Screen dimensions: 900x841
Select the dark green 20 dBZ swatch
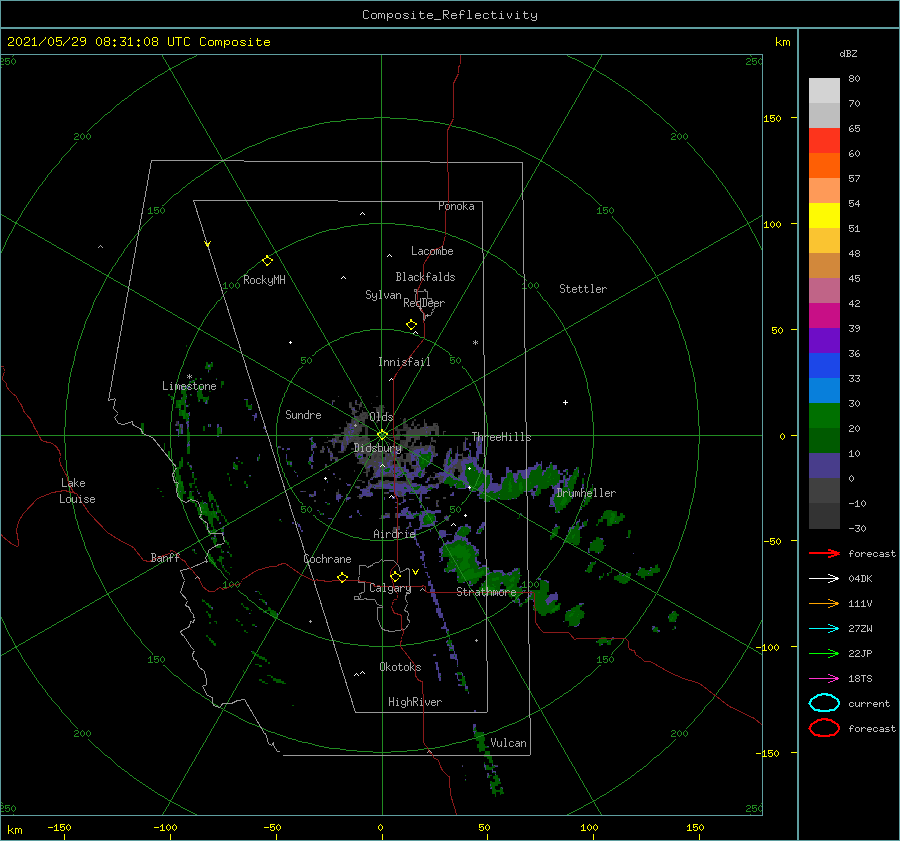pos(824,440)
